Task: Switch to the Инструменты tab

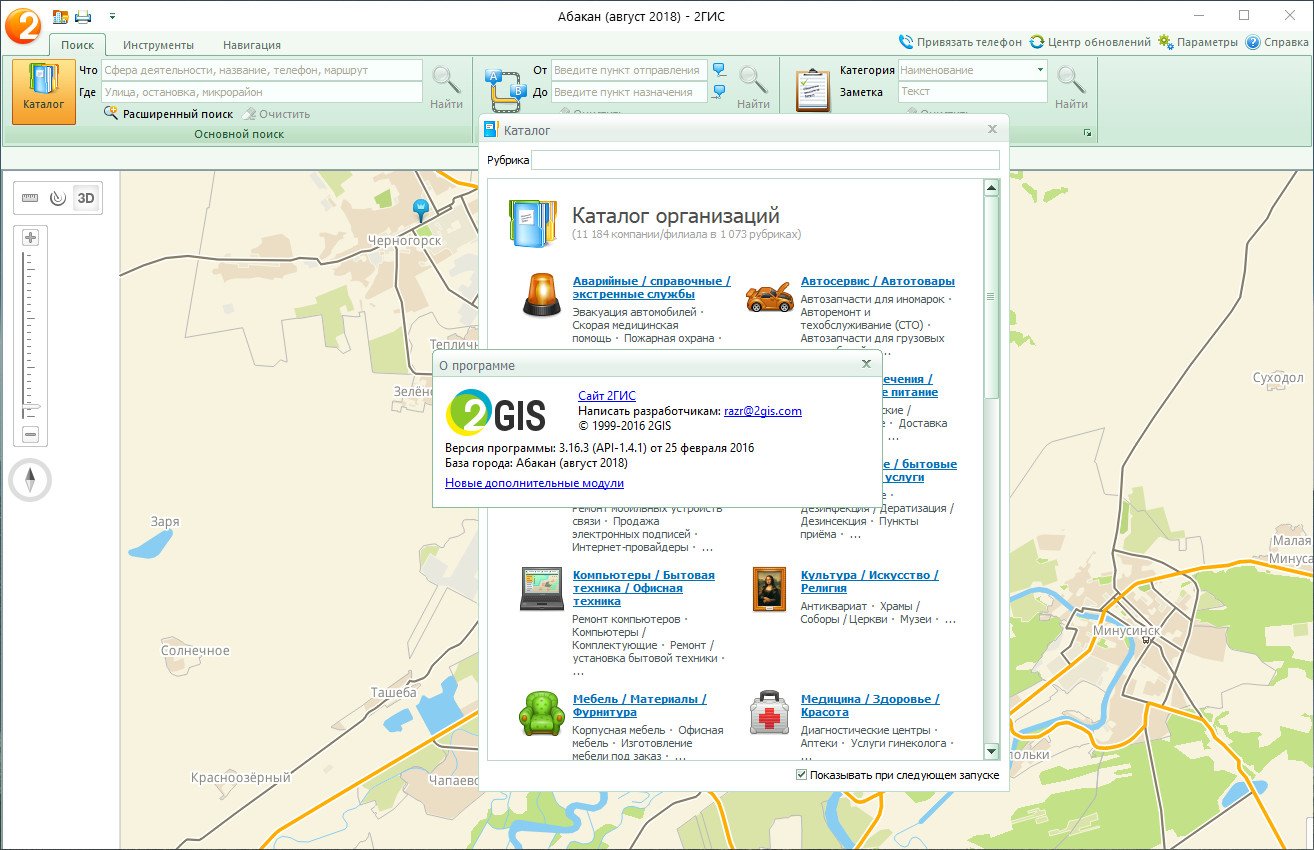Action: tap(158, 45)
